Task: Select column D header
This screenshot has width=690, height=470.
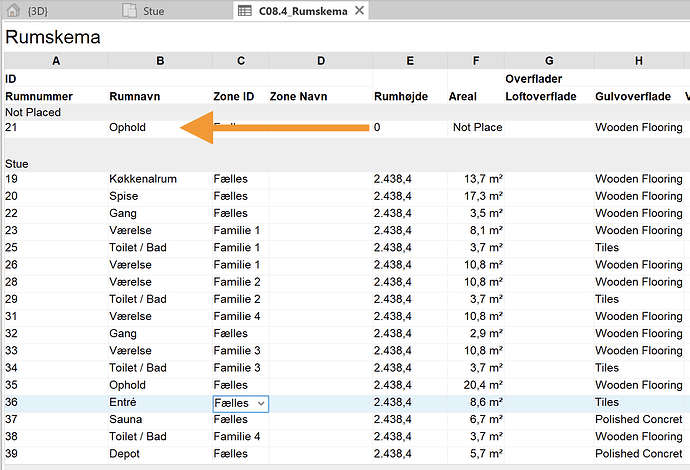Action: [x=321, y=61]
